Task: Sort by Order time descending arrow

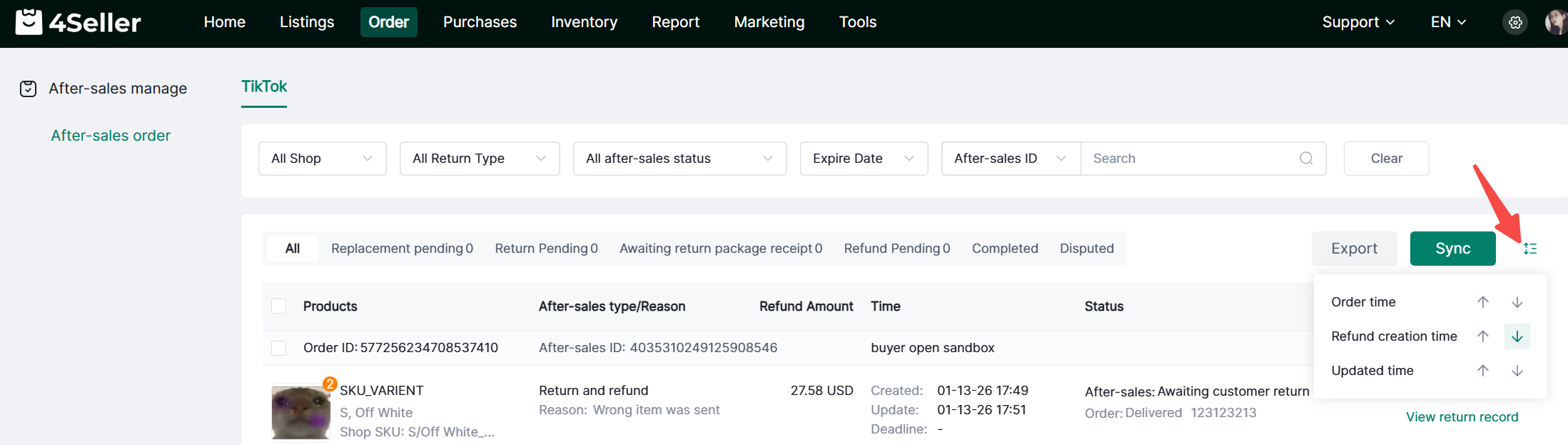Action: click(x=1517, y=302)
